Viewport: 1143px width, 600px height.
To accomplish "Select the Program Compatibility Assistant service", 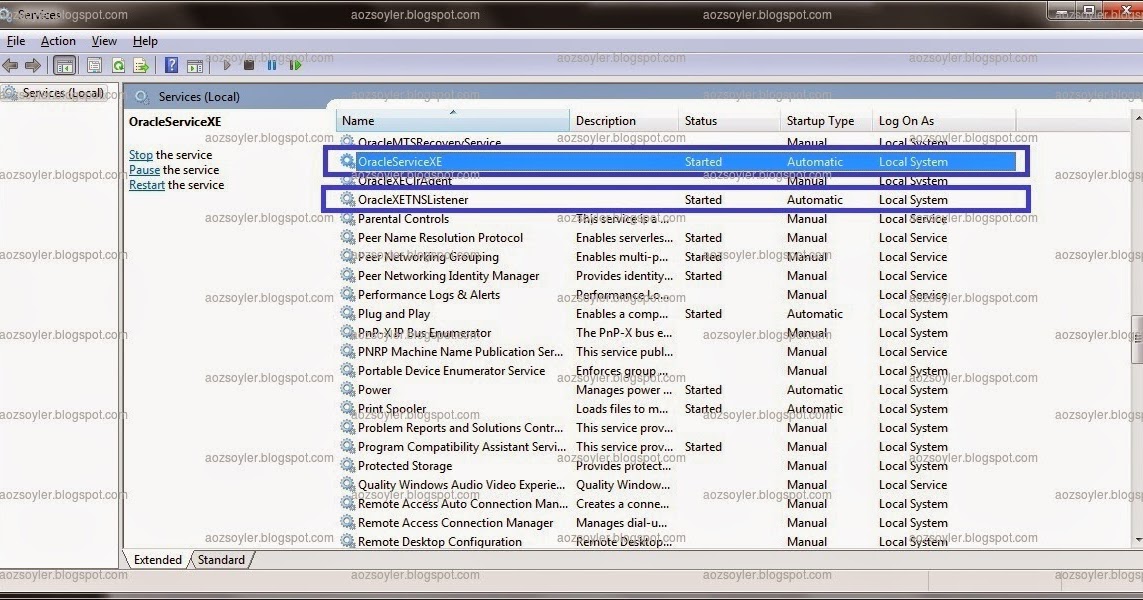I will coord(461,446).
